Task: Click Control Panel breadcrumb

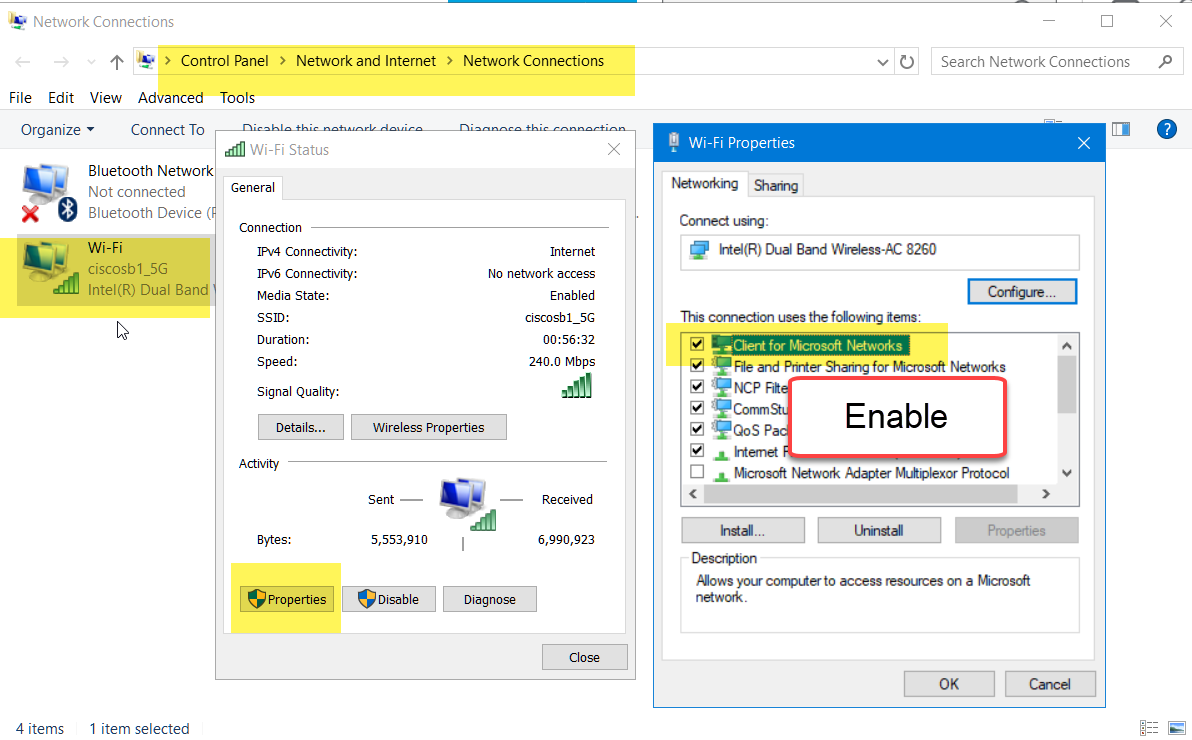Action: coord(224,61)
